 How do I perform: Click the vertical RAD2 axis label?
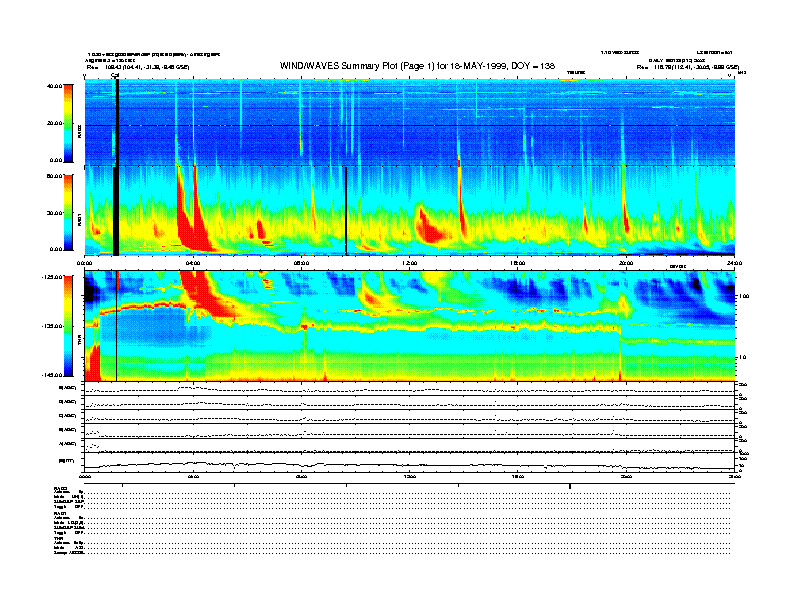click(79, 131)
